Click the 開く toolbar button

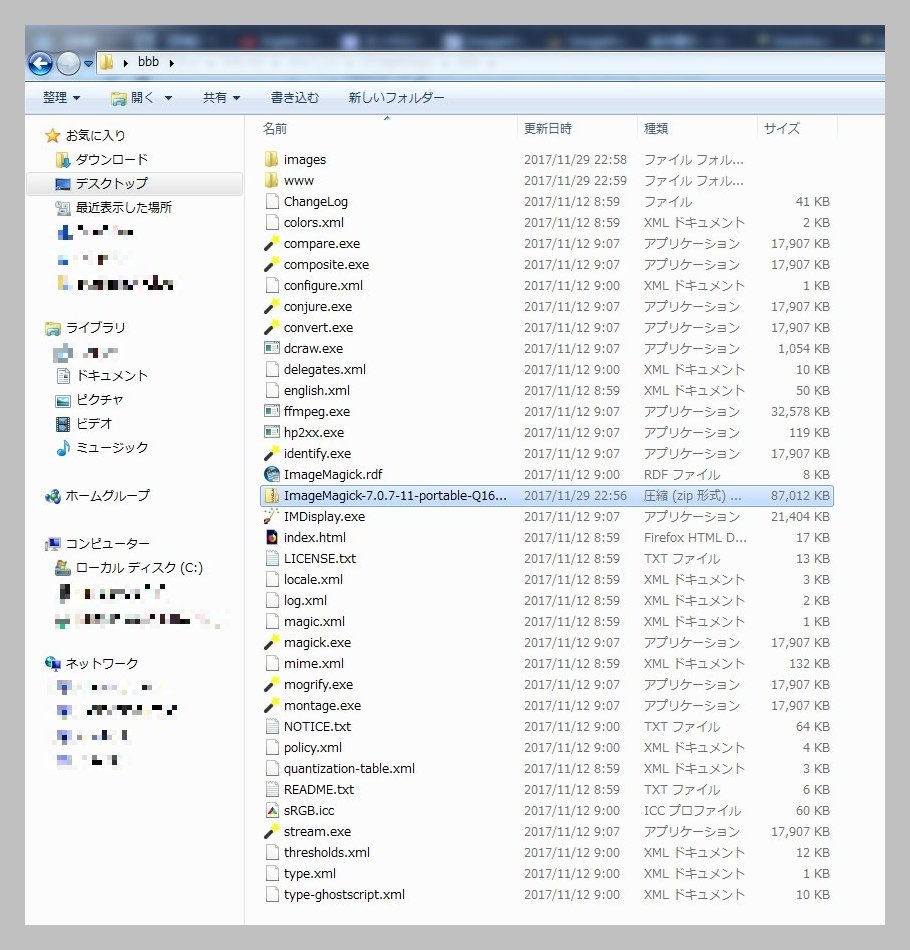coord(133,98)
